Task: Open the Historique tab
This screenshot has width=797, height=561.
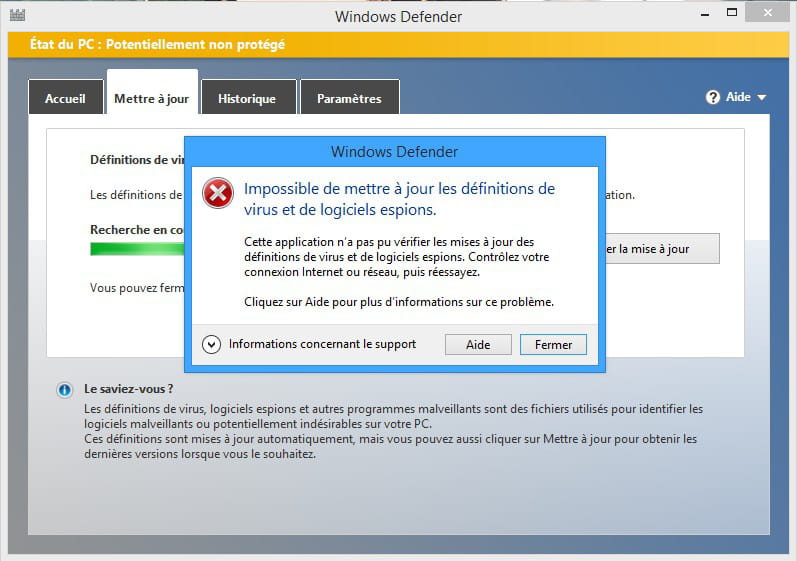Action: (x=248, y=98)
